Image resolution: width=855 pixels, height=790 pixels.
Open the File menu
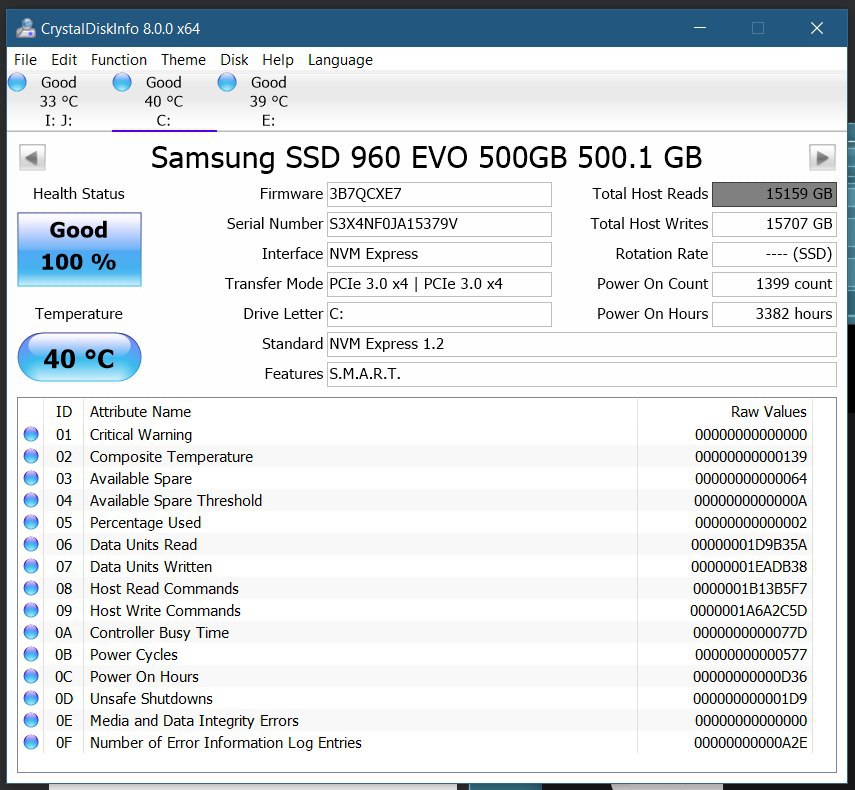pos(25,59)
